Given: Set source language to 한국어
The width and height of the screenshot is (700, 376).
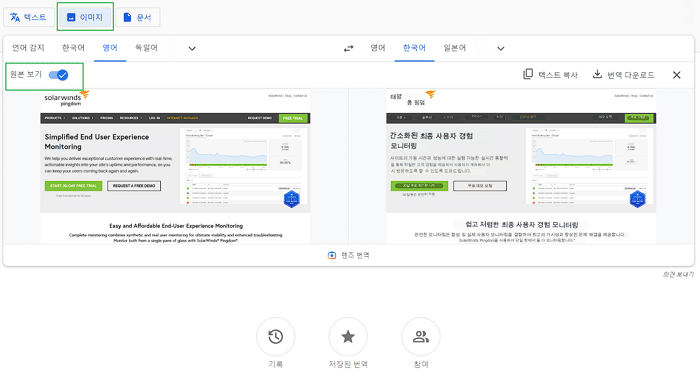Looking at the screenshot, I should coord(73,48).
